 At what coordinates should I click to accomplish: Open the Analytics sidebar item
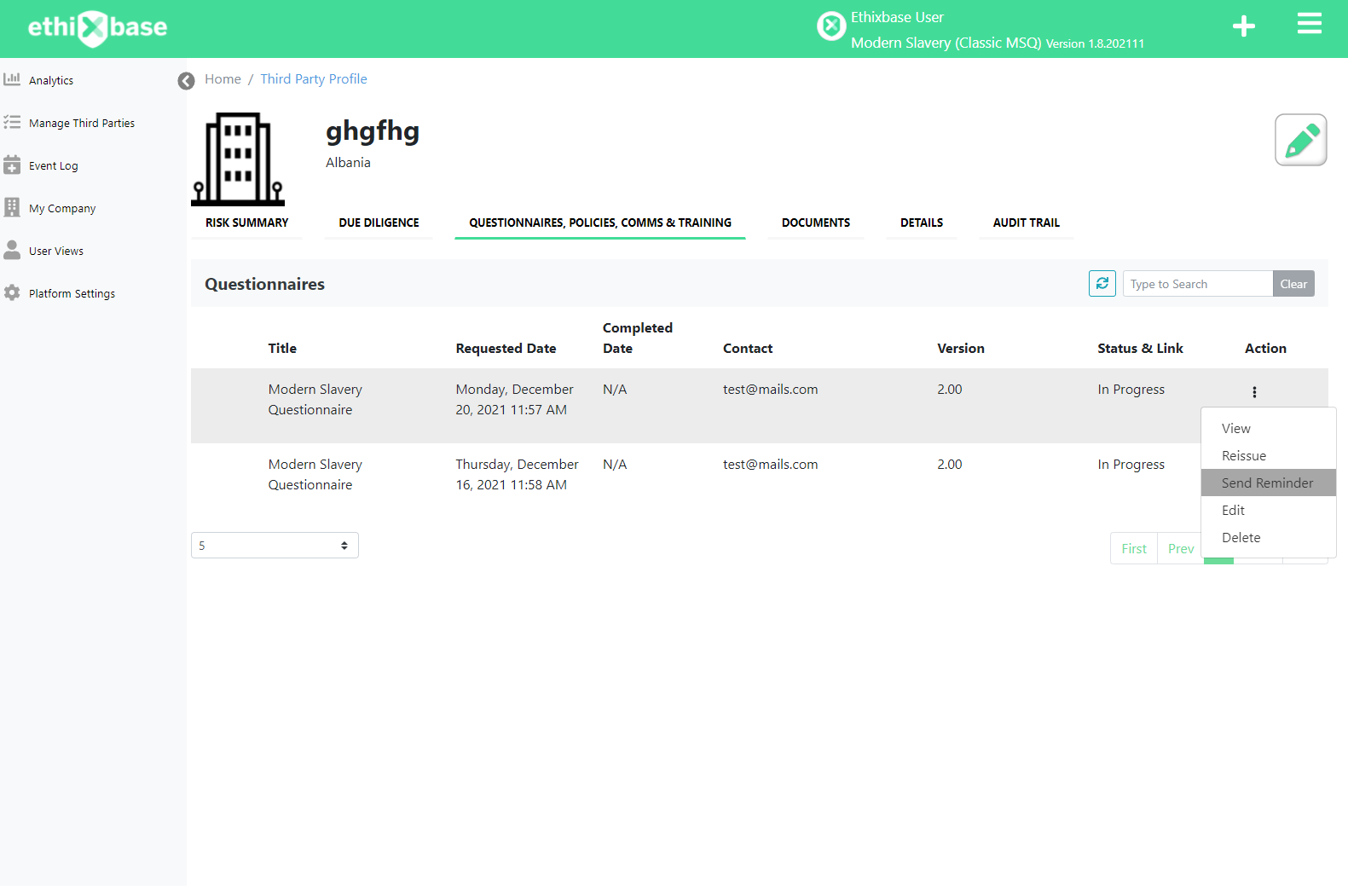[x=51, y=80]
